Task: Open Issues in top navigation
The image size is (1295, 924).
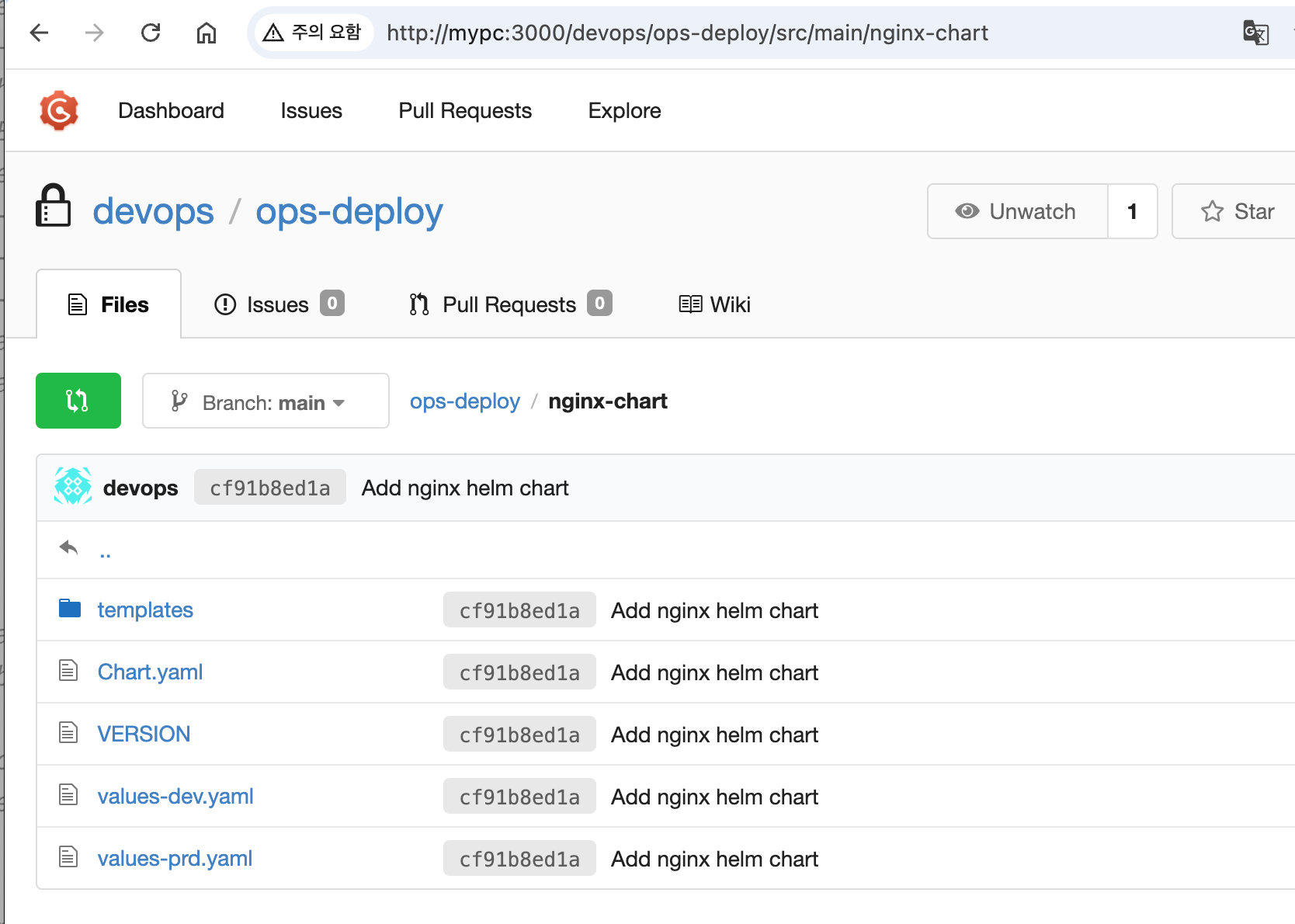Action: click(x=311, y=110)
